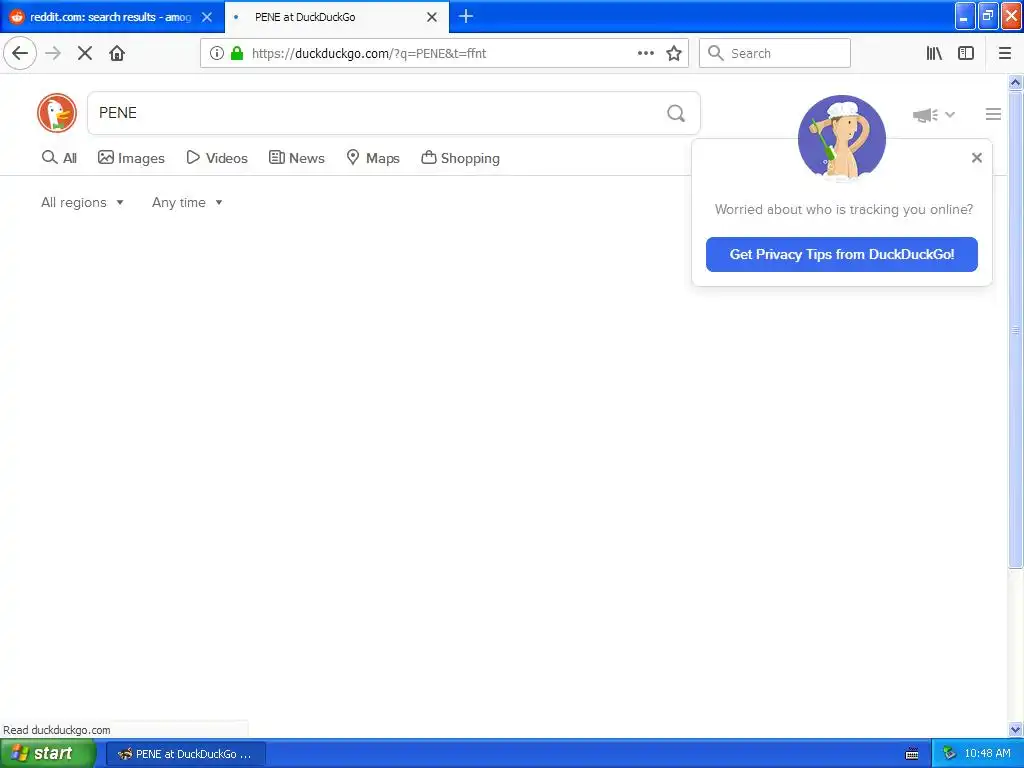Screen dimensions: 1024x768
Task: Submit search with DuckDuckGo magnifier icon
Action: tap(676, 114)
